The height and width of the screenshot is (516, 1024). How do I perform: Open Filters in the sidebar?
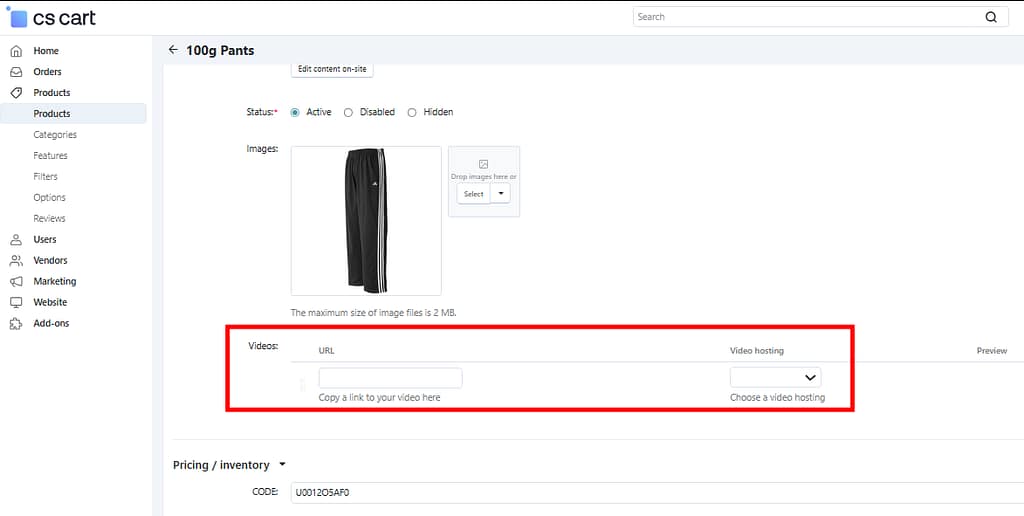tap(46, 176)
